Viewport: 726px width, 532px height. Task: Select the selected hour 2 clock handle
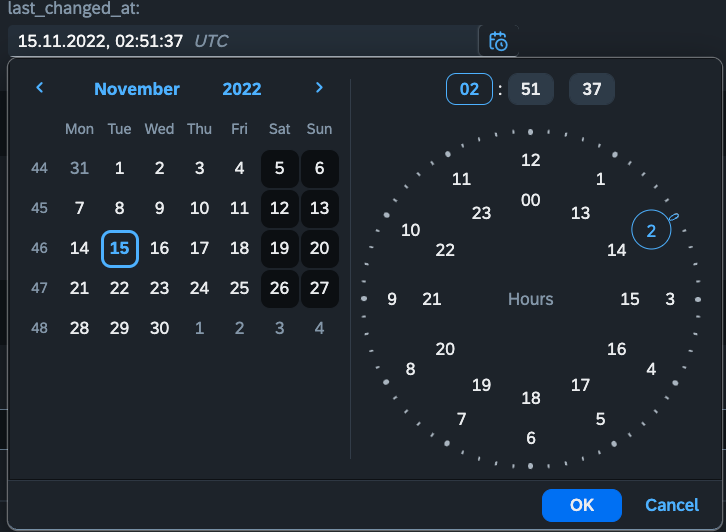651,230
